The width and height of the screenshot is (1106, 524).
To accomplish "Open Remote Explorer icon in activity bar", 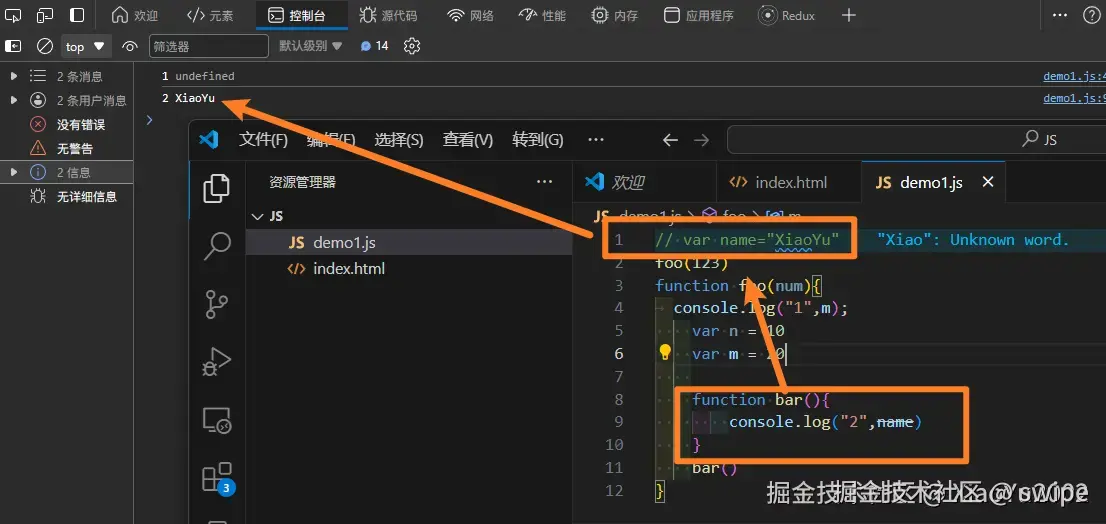I will (x=217, y=420).
